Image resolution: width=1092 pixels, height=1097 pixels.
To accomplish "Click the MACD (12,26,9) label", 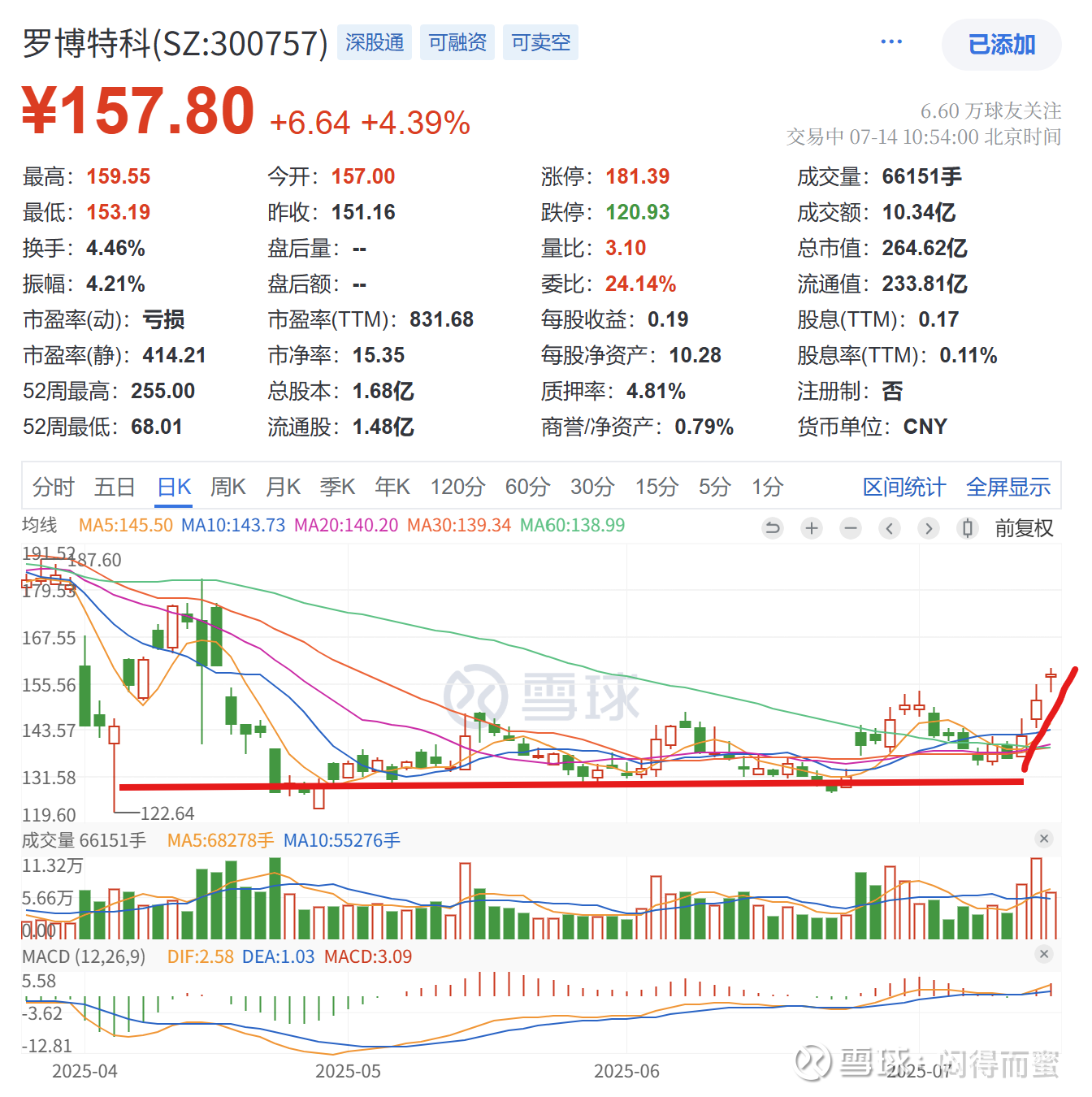I will click(x=84, y=956).
